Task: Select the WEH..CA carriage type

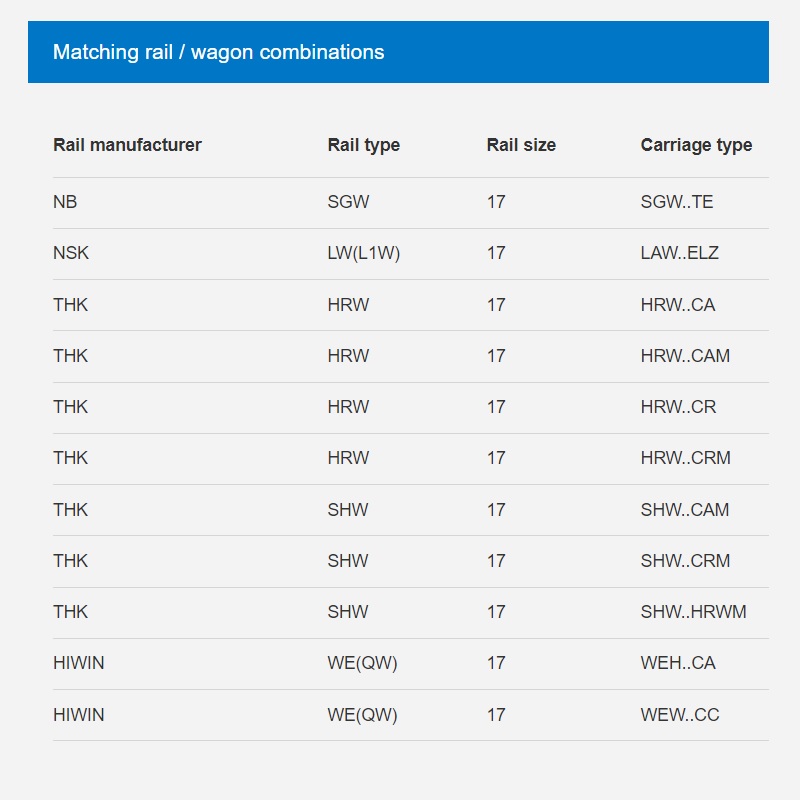Action: (x=678, y=663)
